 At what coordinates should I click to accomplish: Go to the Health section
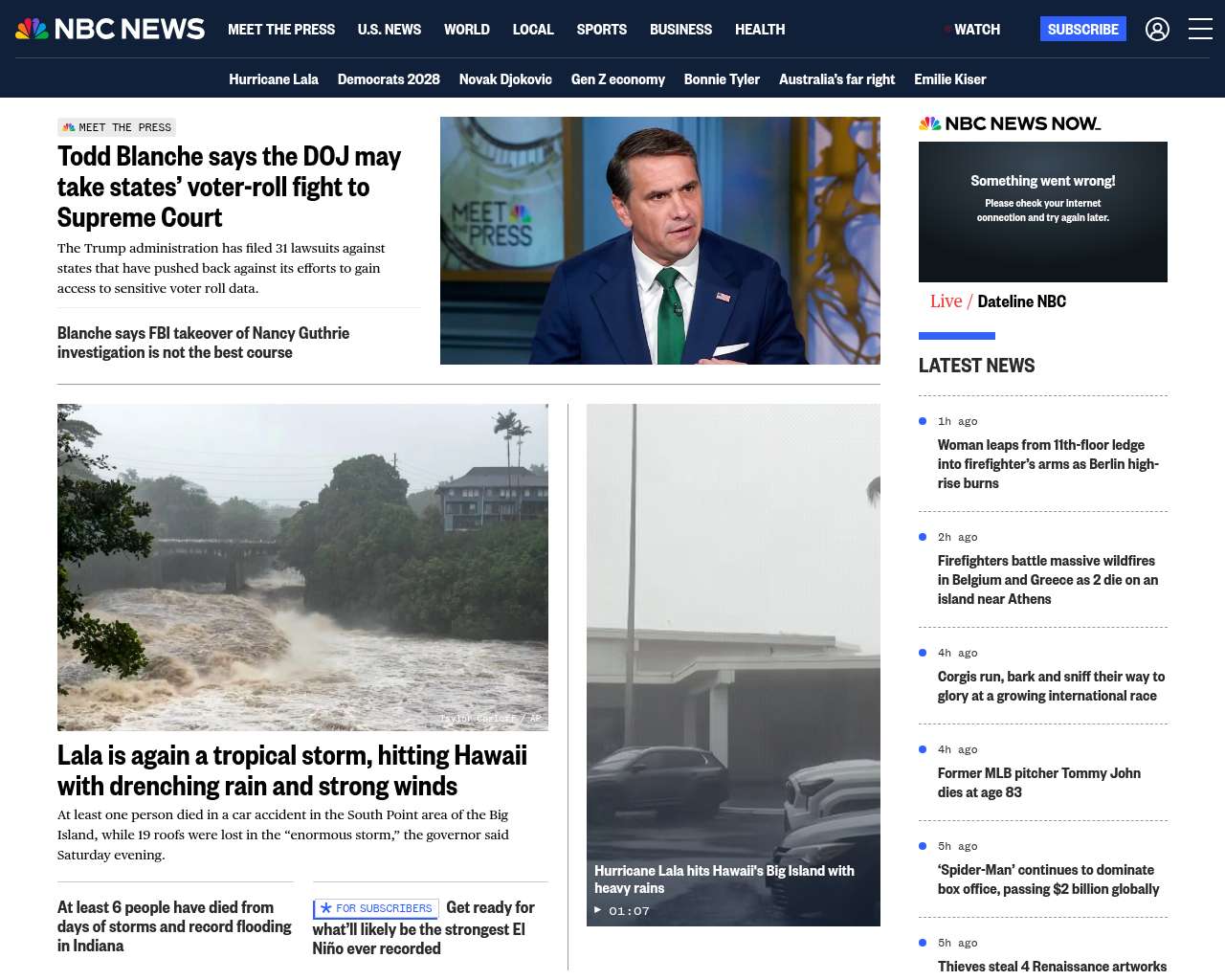pos(760,30)
